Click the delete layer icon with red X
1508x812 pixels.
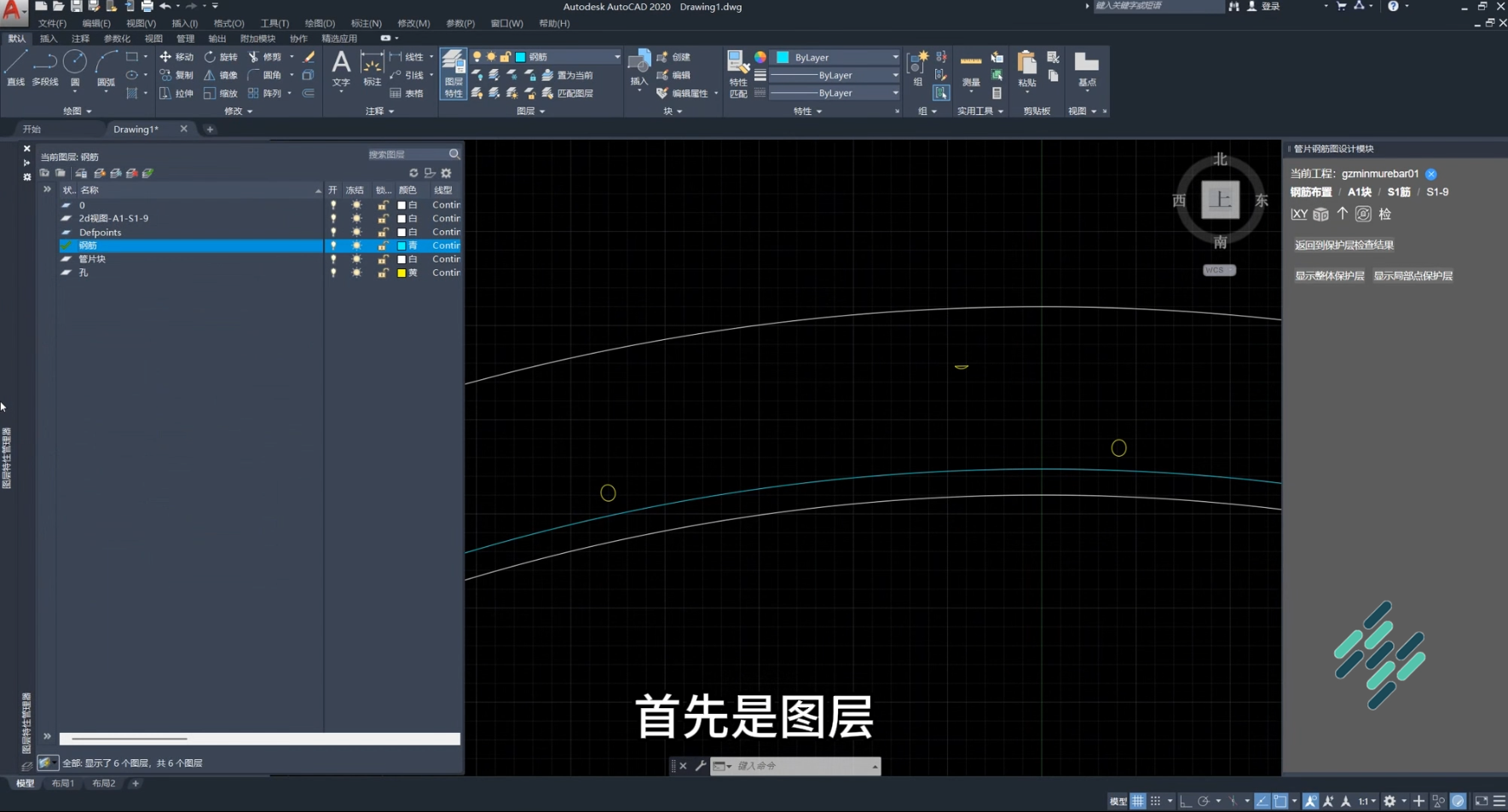pos(131,173)
